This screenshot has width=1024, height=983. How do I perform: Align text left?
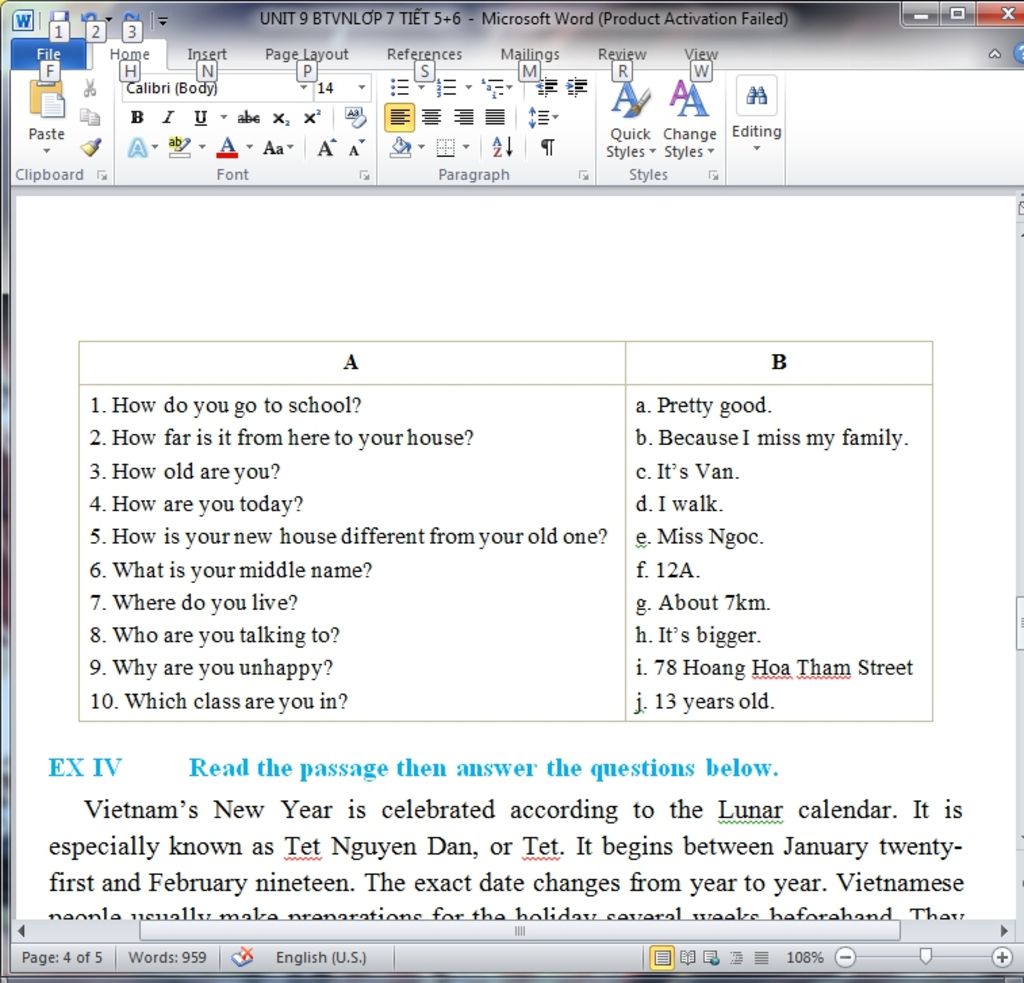click(400, 118)
